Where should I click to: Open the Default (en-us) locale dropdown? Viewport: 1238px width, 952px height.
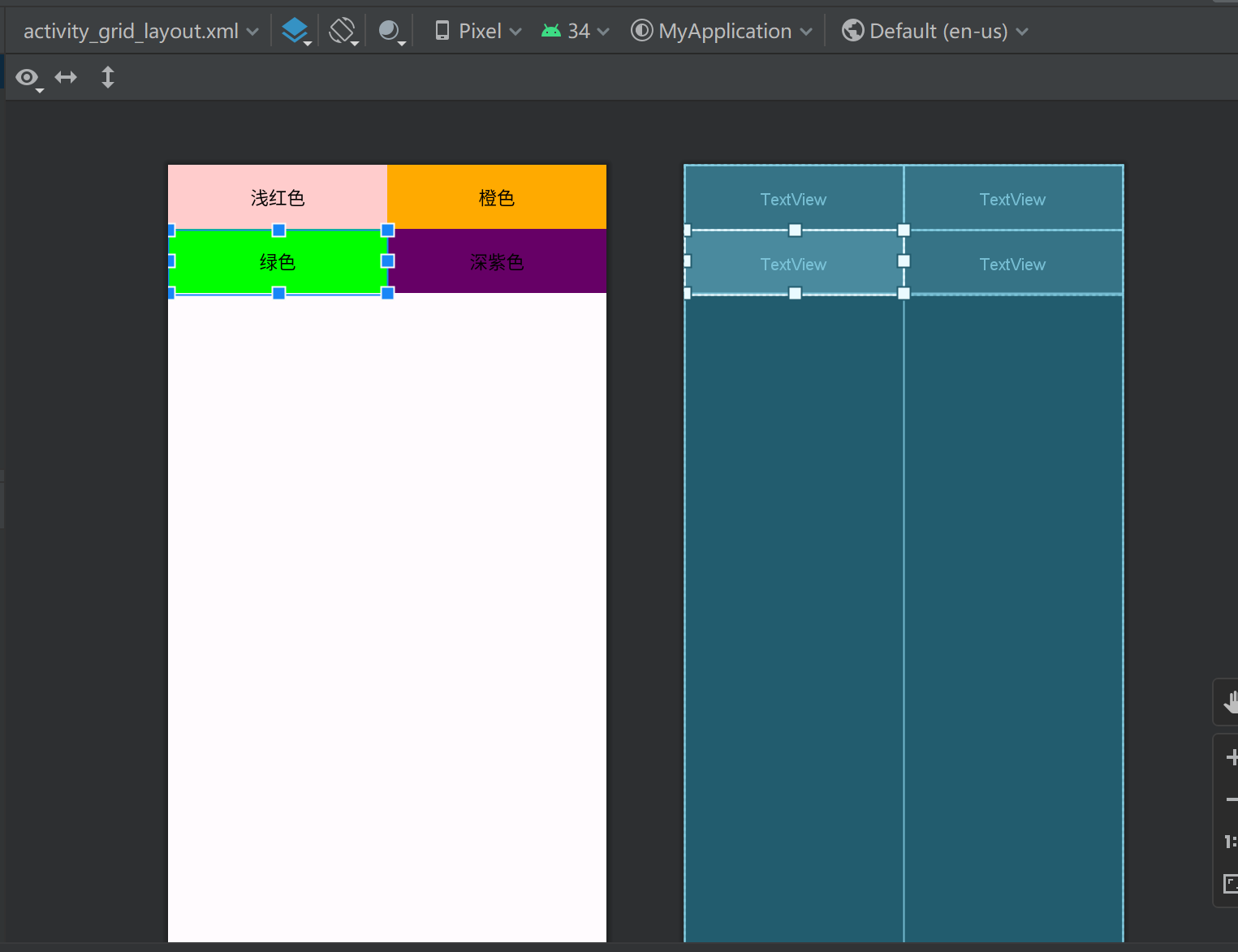[x=935, y=31]
